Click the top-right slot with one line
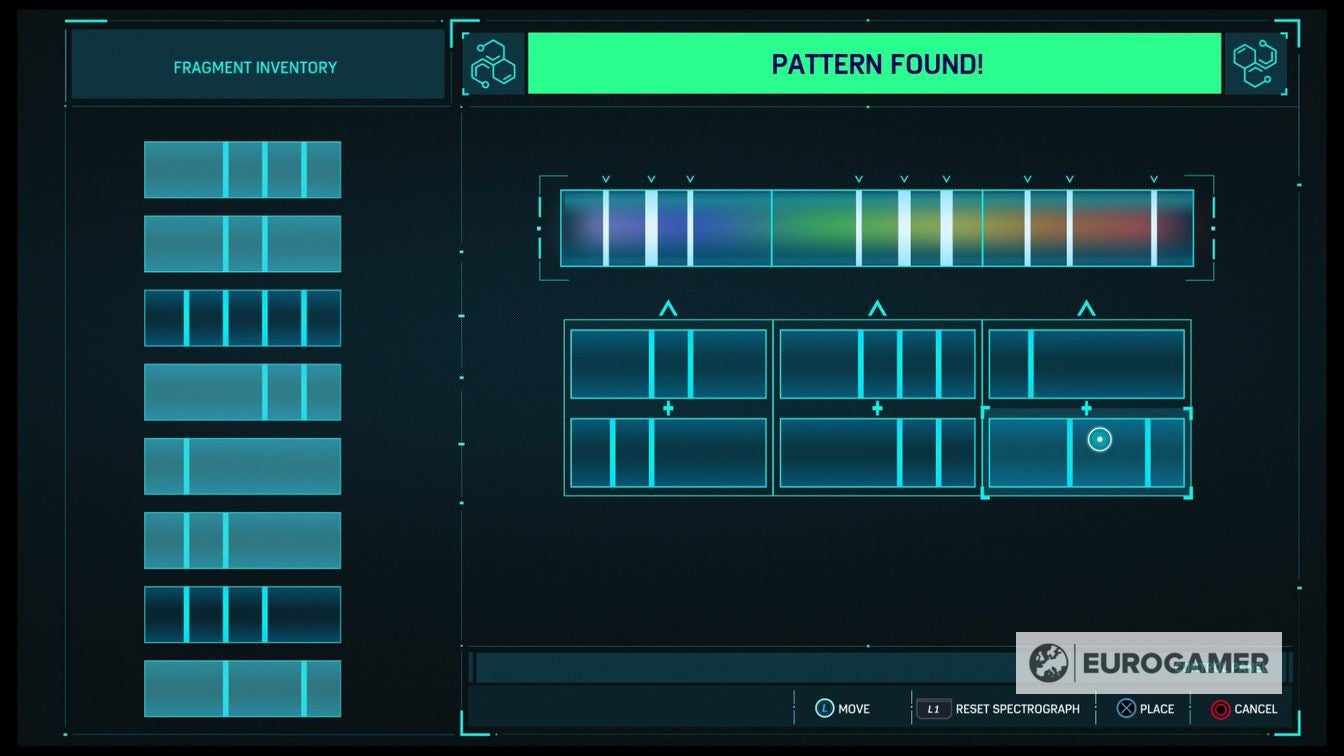Screen dimensions: 1344x756 click(x=1086, y=364)
